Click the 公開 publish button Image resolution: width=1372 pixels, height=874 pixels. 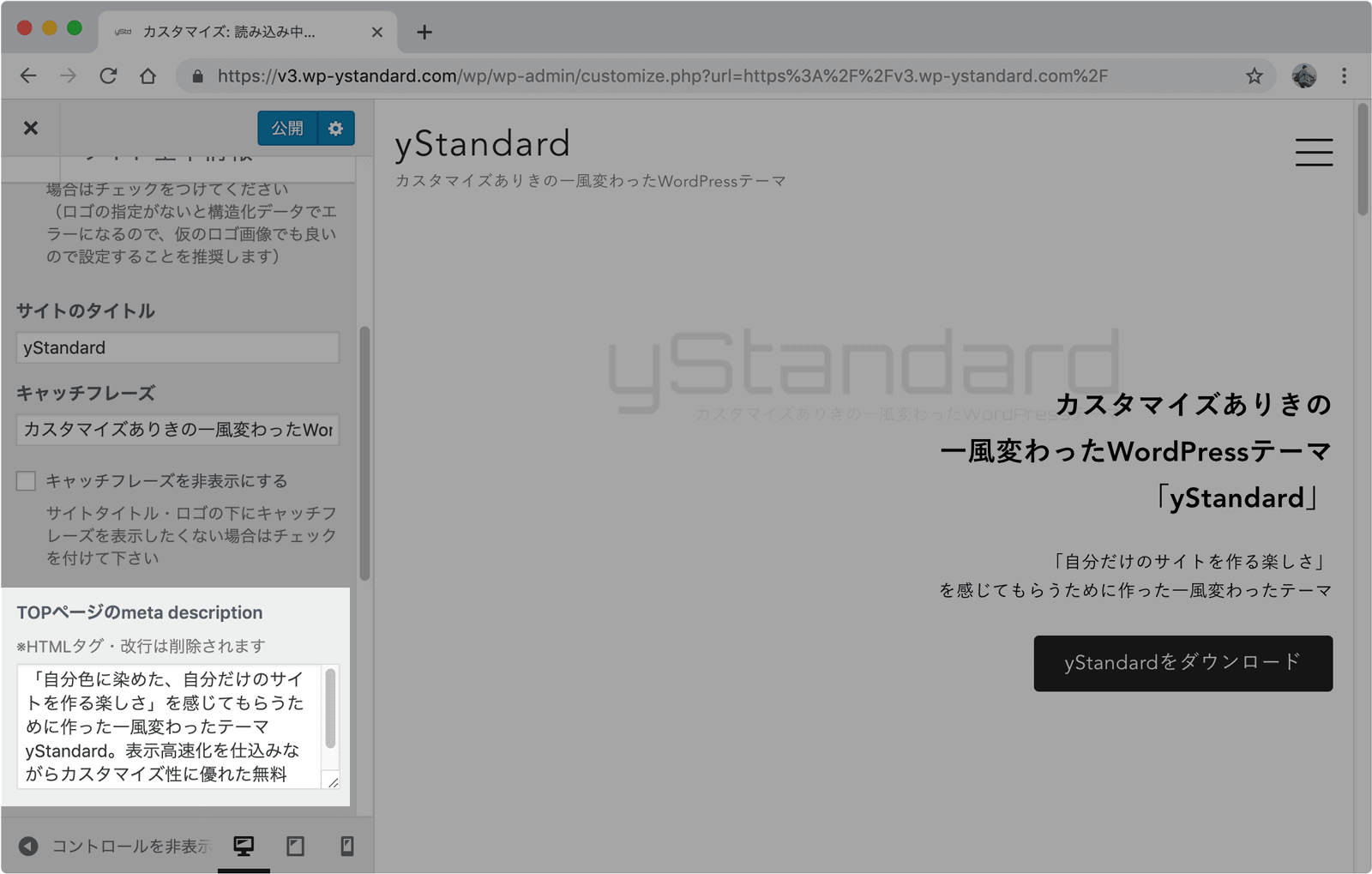point(287,128)
